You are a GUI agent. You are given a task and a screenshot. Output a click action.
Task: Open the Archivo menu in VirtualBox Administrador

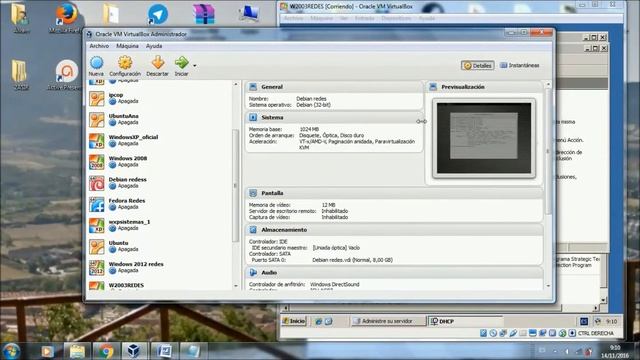99,46
